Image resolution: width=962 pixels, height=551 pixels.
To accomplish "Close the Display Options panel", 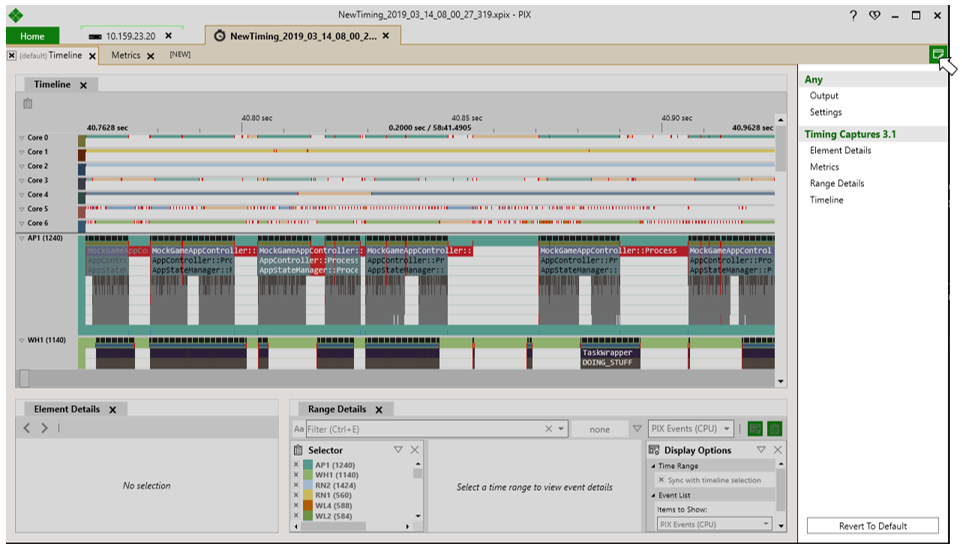I will click(778, 450).
